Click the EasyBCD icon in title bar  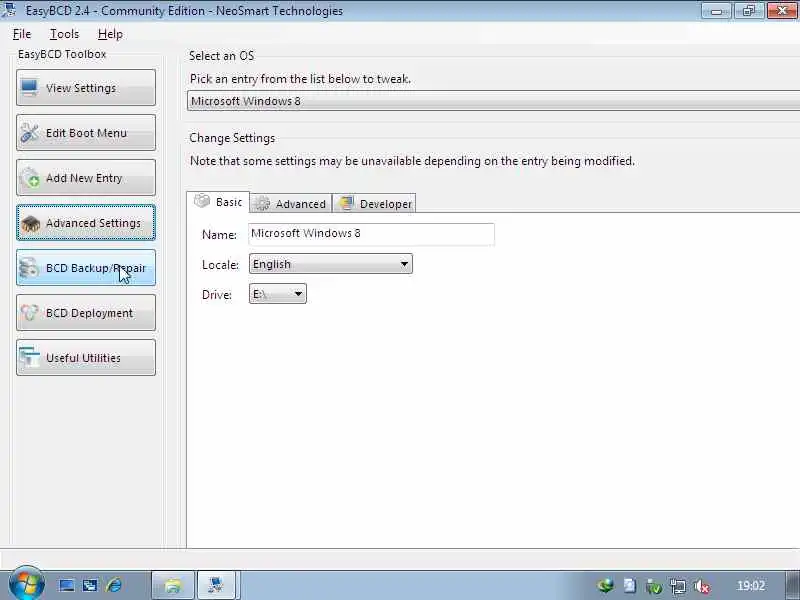point(9,10)
